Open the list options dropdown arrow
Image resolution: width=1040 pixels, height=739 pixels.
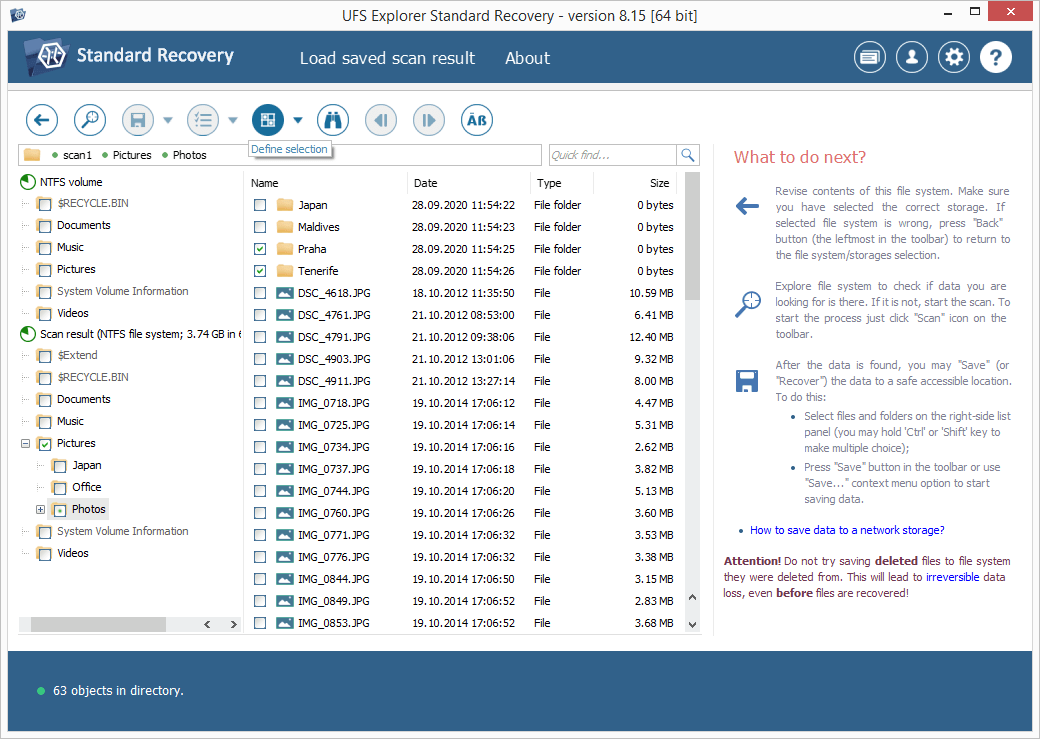233,120
